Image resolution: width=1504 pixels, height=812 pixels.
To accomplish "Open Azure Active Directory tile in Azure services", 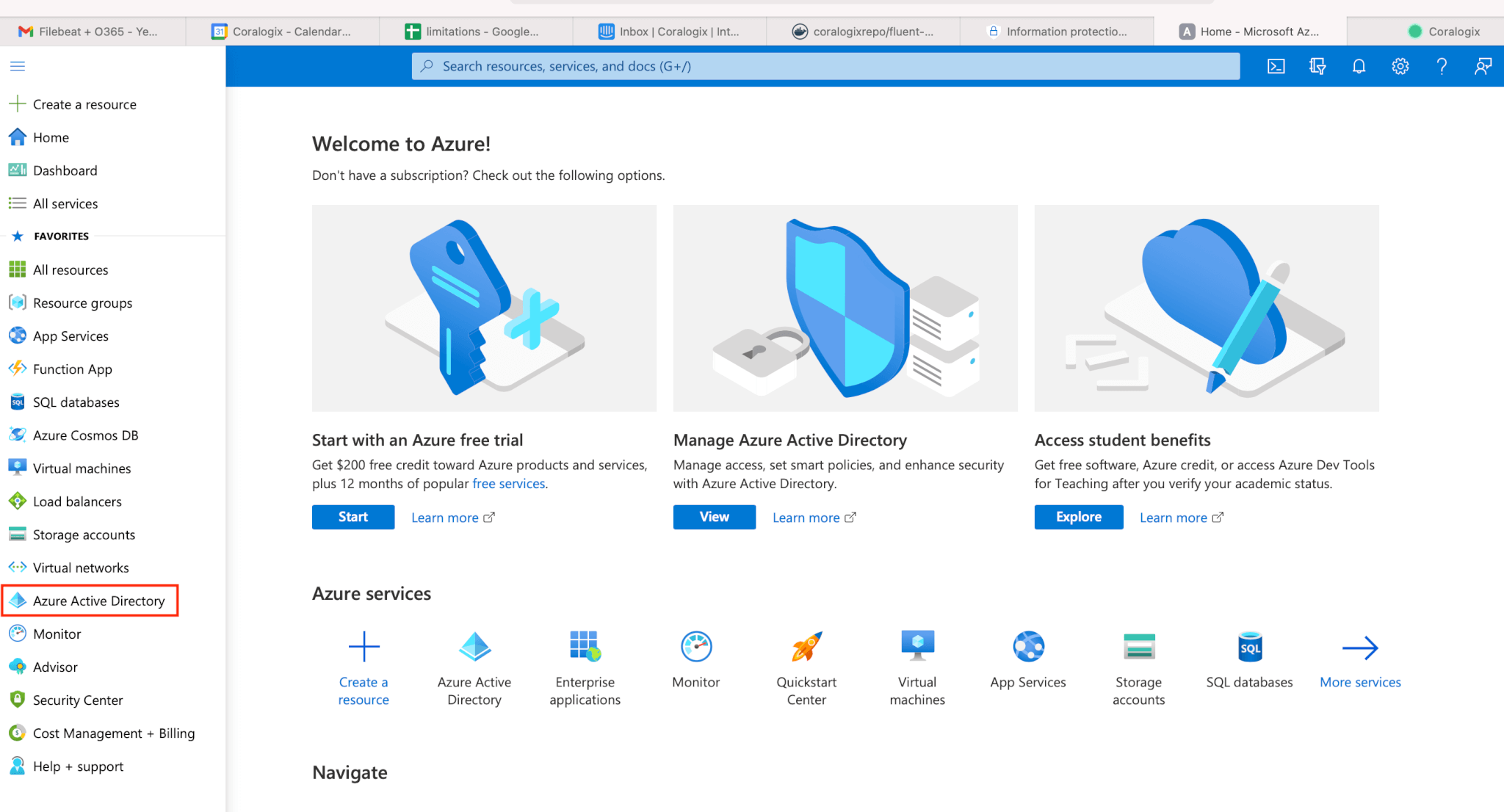I will [474, 668].
